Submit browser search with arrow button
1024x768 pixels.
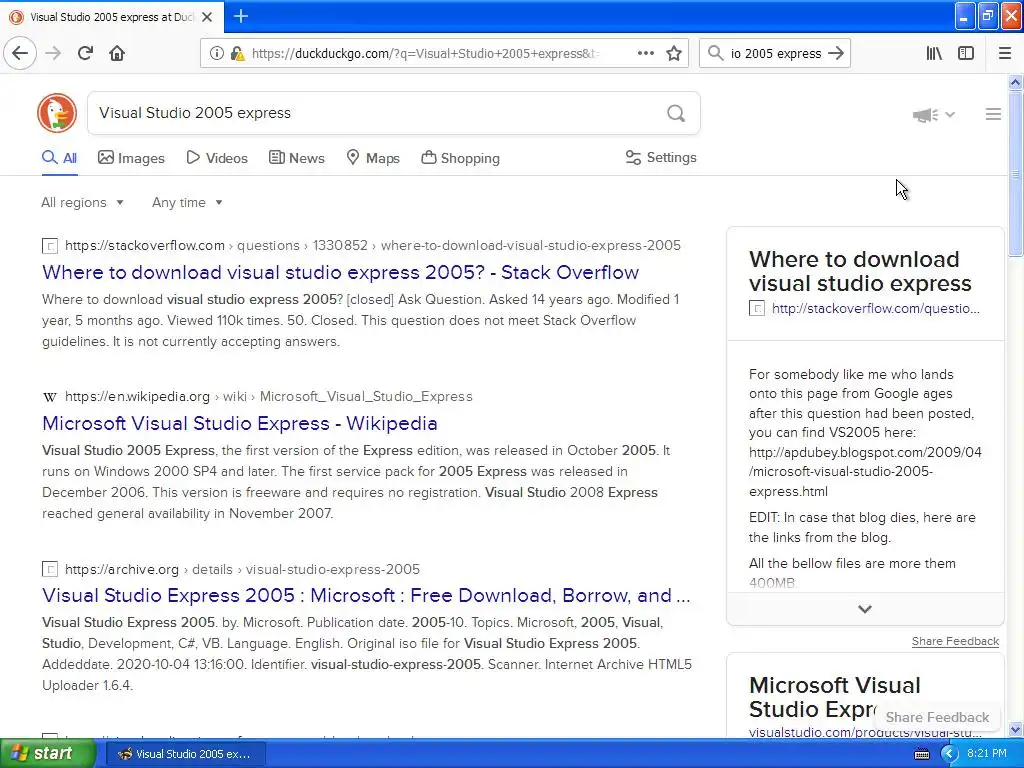[x=836, y=54]
